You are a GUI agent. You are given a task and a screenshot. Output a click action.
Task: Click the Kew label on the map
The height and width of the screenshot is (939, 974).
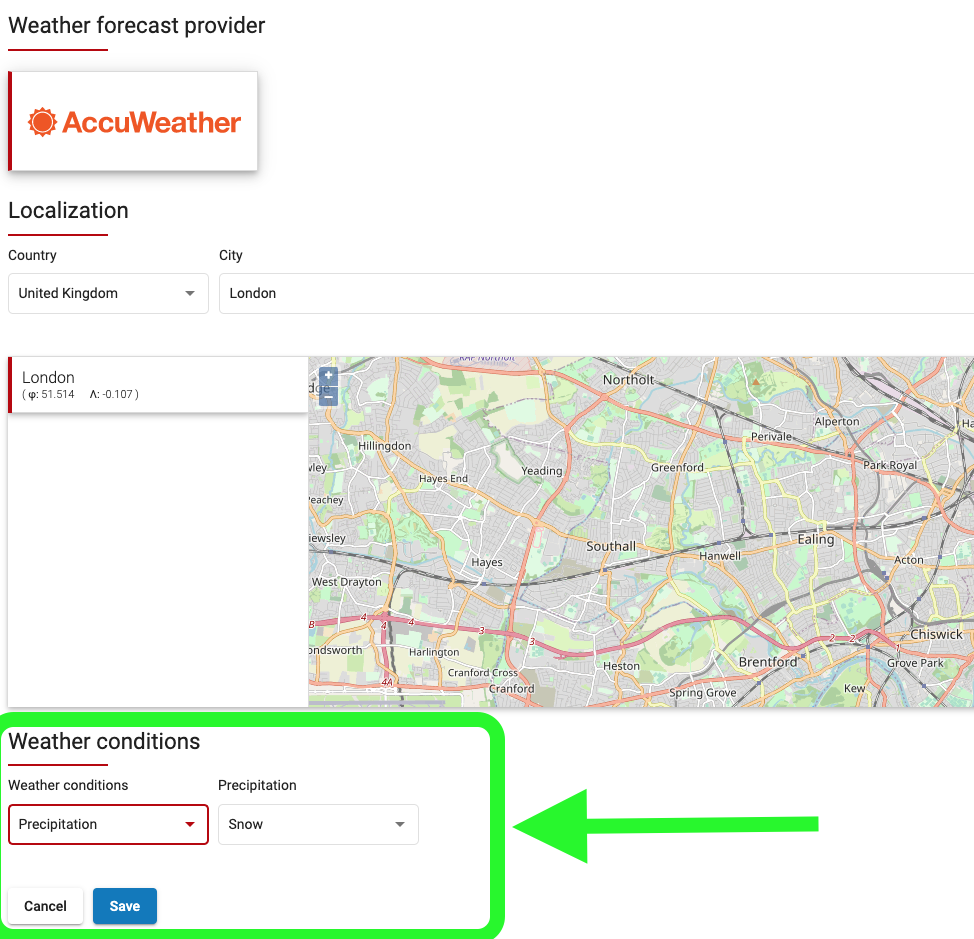coord(854,688)
